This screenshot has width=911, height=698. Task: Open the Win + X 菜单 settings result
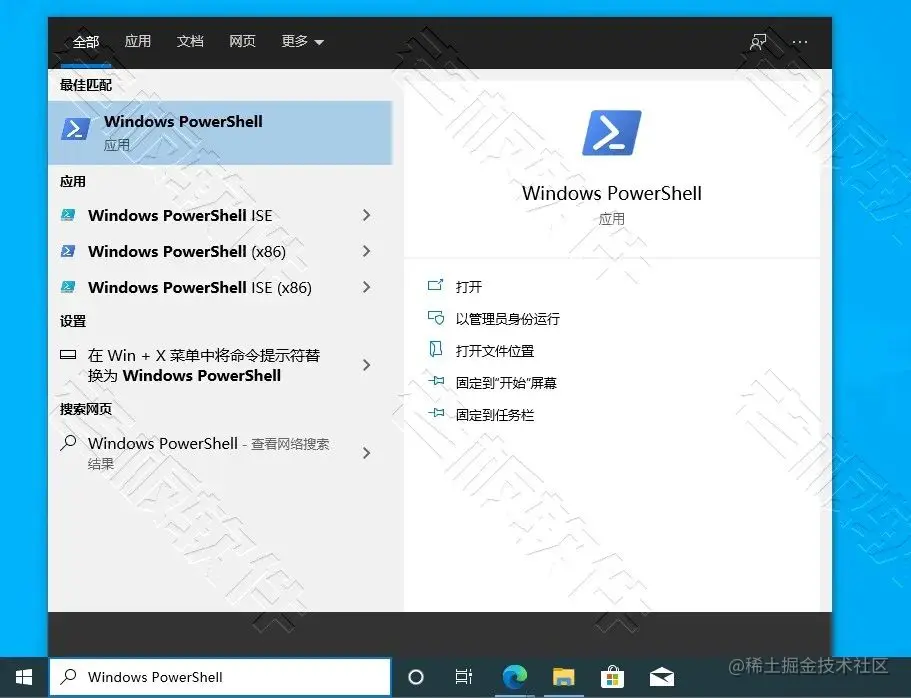click(x=220, y=365)
